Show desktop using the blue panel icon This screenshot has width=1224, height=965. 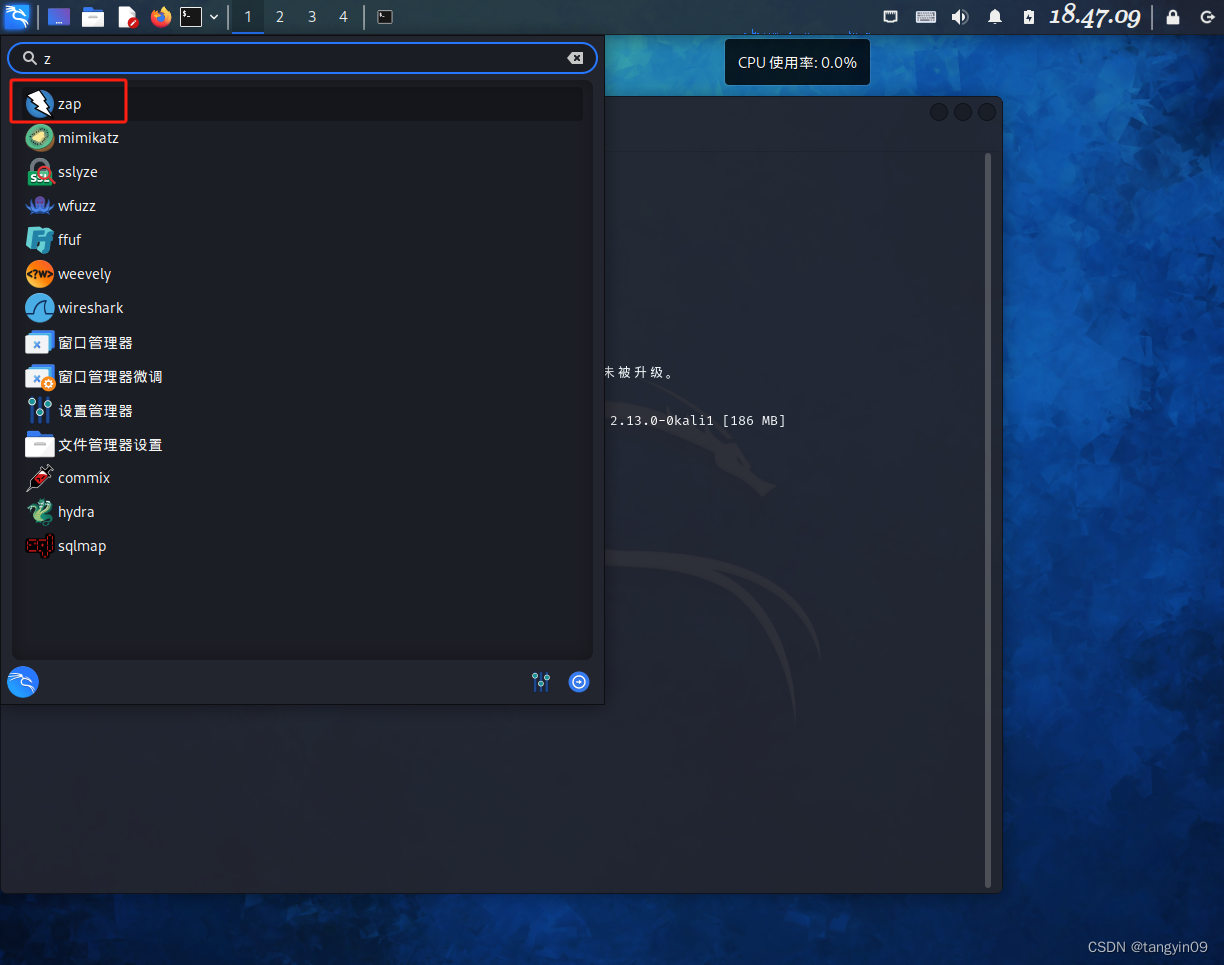point(59,17)
